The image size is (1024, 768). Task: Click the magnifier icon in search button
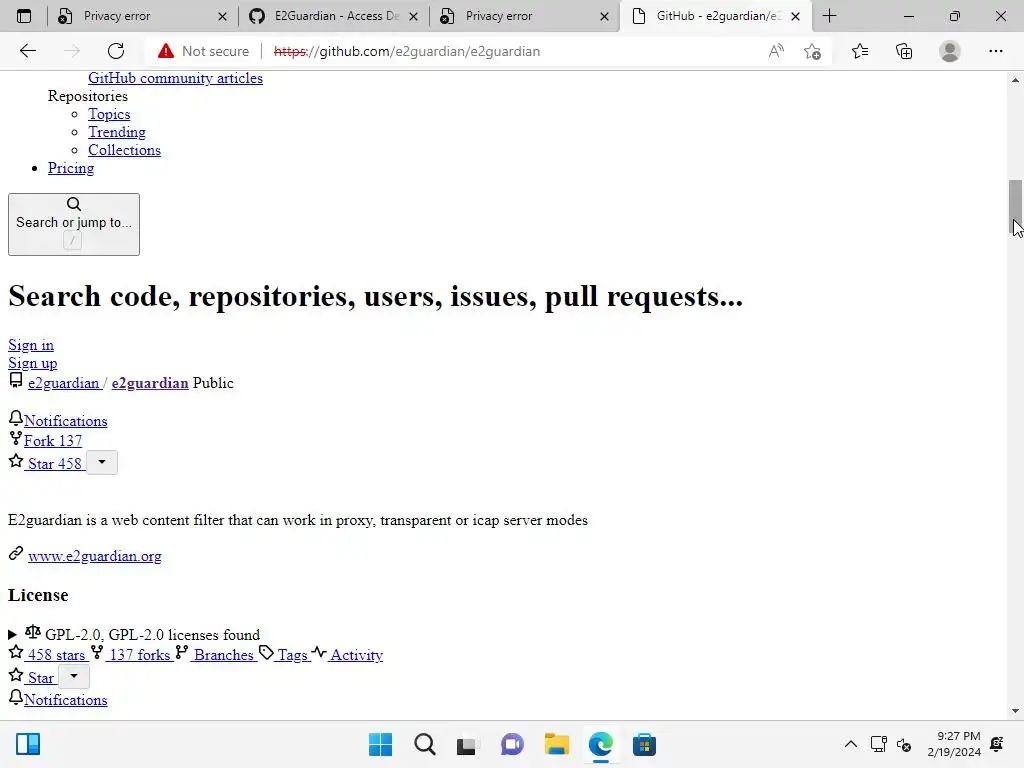pos(74,204)
